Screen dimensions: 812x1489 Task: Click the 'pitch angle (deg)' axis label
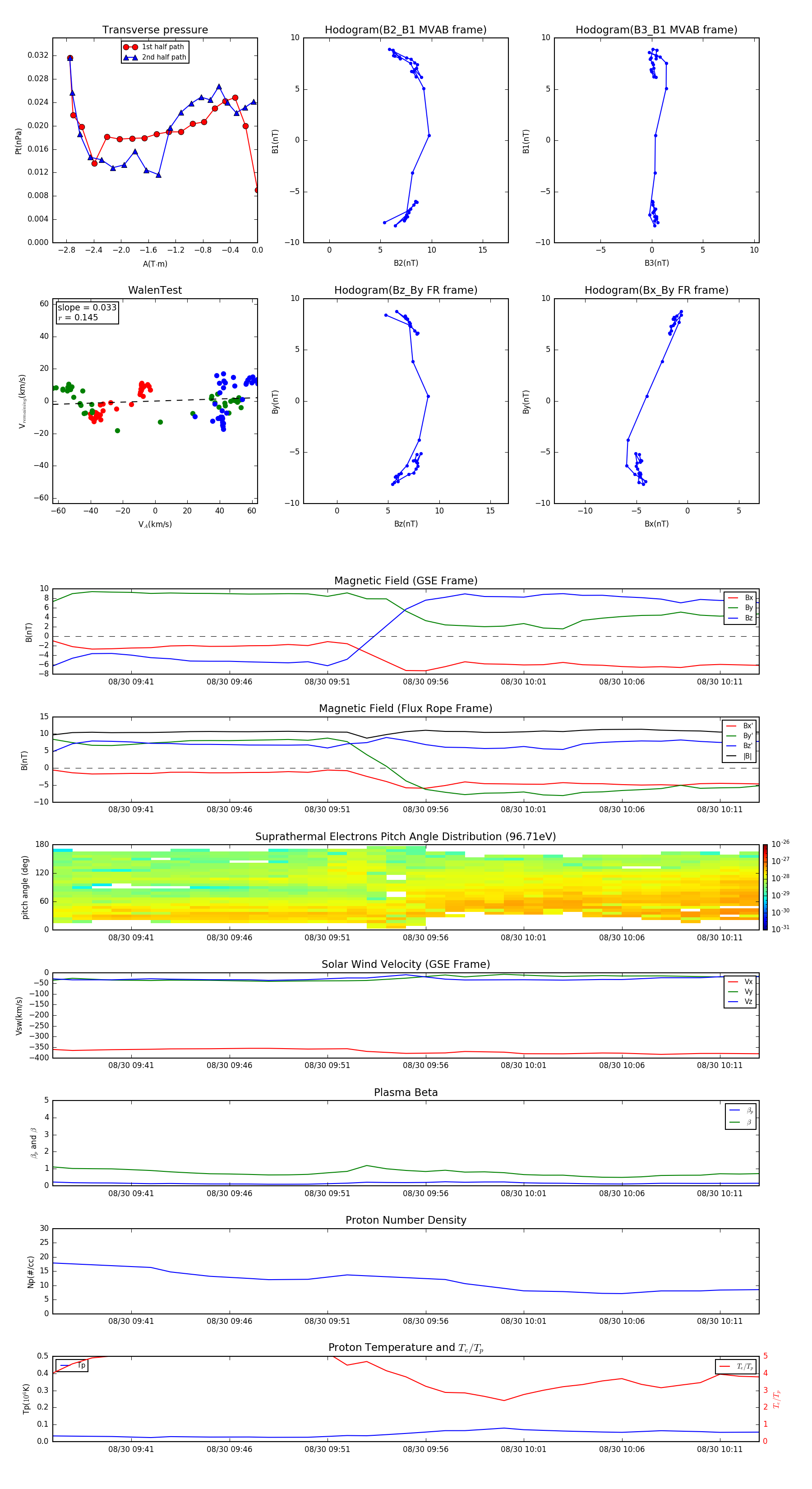tap(25, 887)
